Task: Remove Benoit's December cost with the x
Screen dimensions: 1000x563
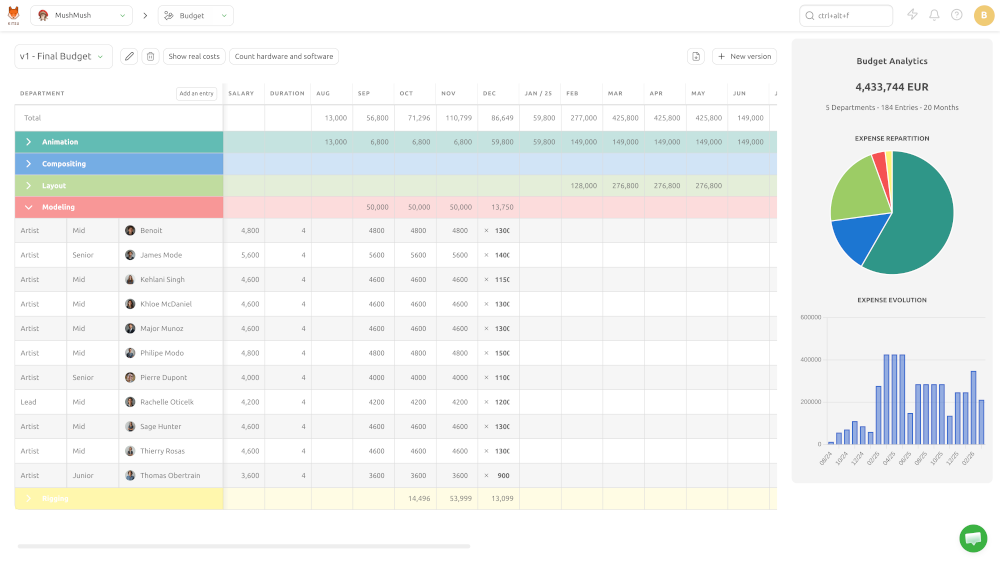Action: pyautogui.click(x=486, y=231)
